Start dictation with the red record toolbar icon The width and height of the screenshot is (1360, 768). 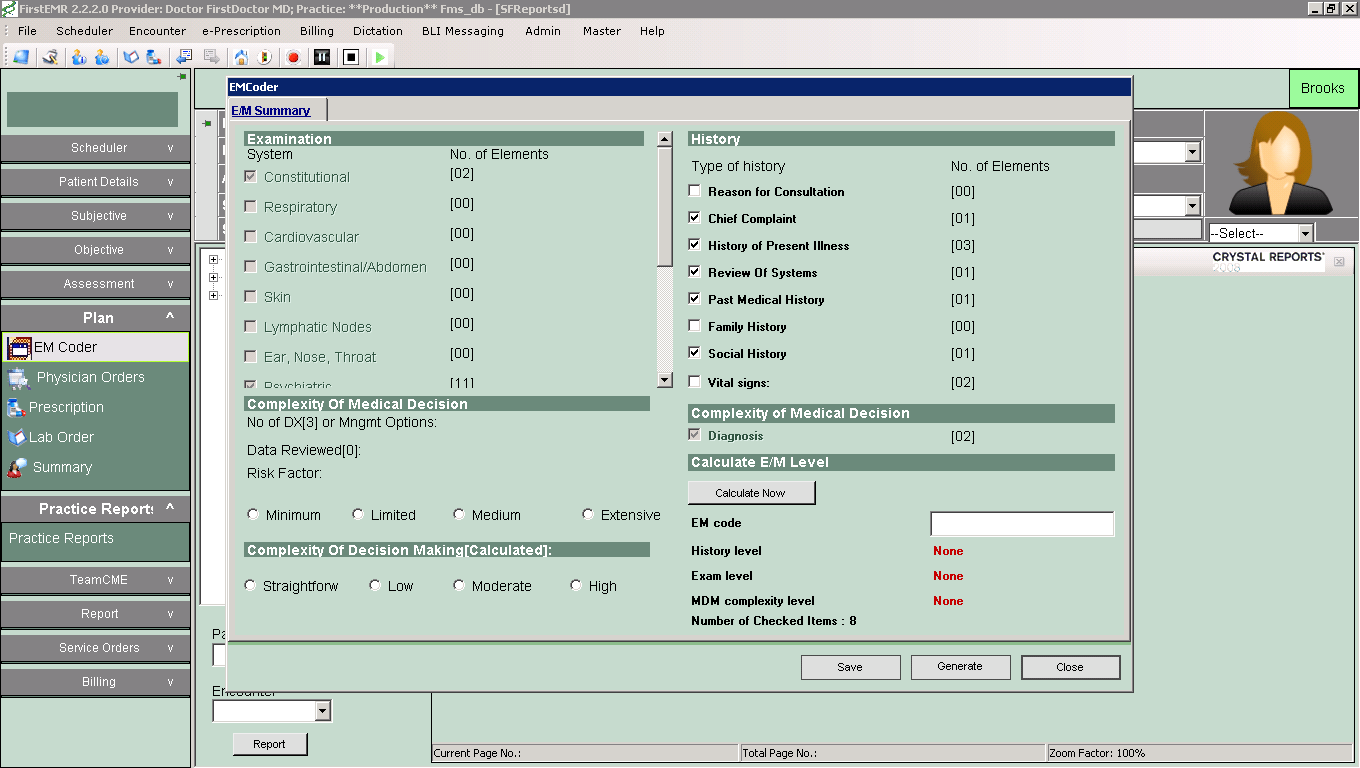(x=293, y=57)
